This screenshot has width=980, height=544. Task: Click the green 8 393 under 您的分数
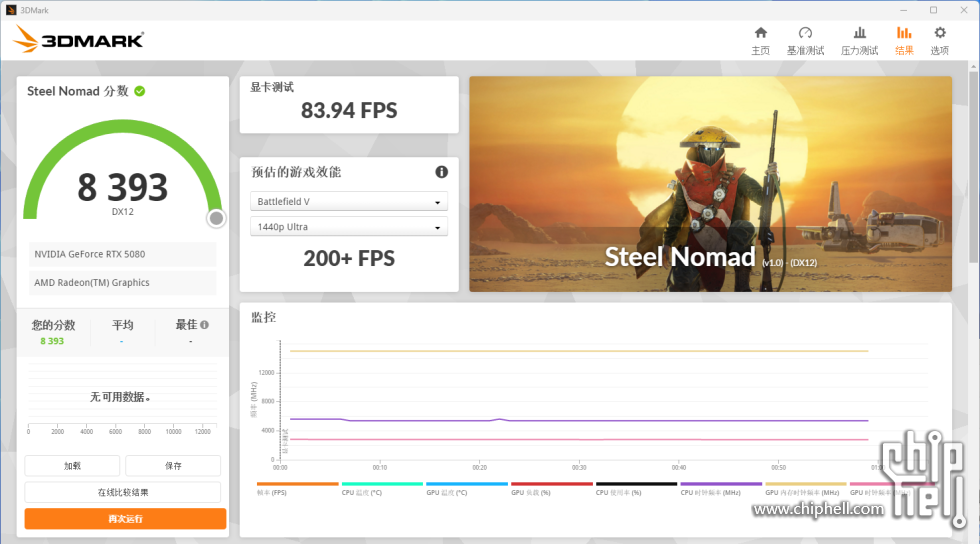(x=52, y=341)
